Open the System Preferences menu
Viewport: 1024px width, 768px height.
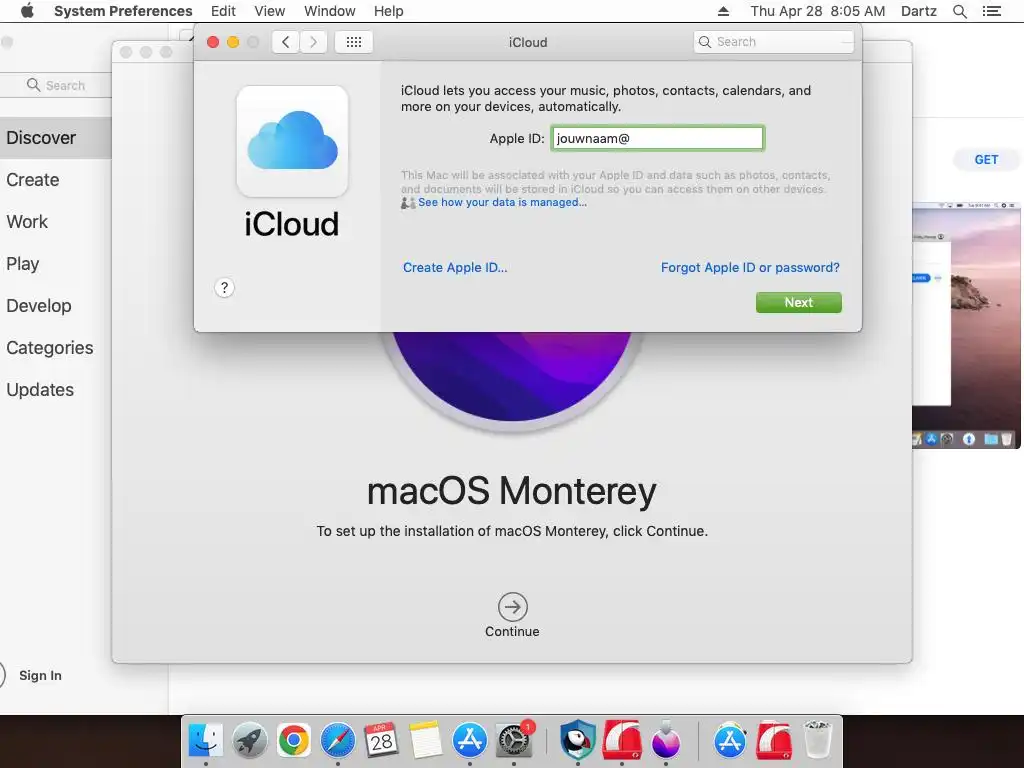click(123, 11)
